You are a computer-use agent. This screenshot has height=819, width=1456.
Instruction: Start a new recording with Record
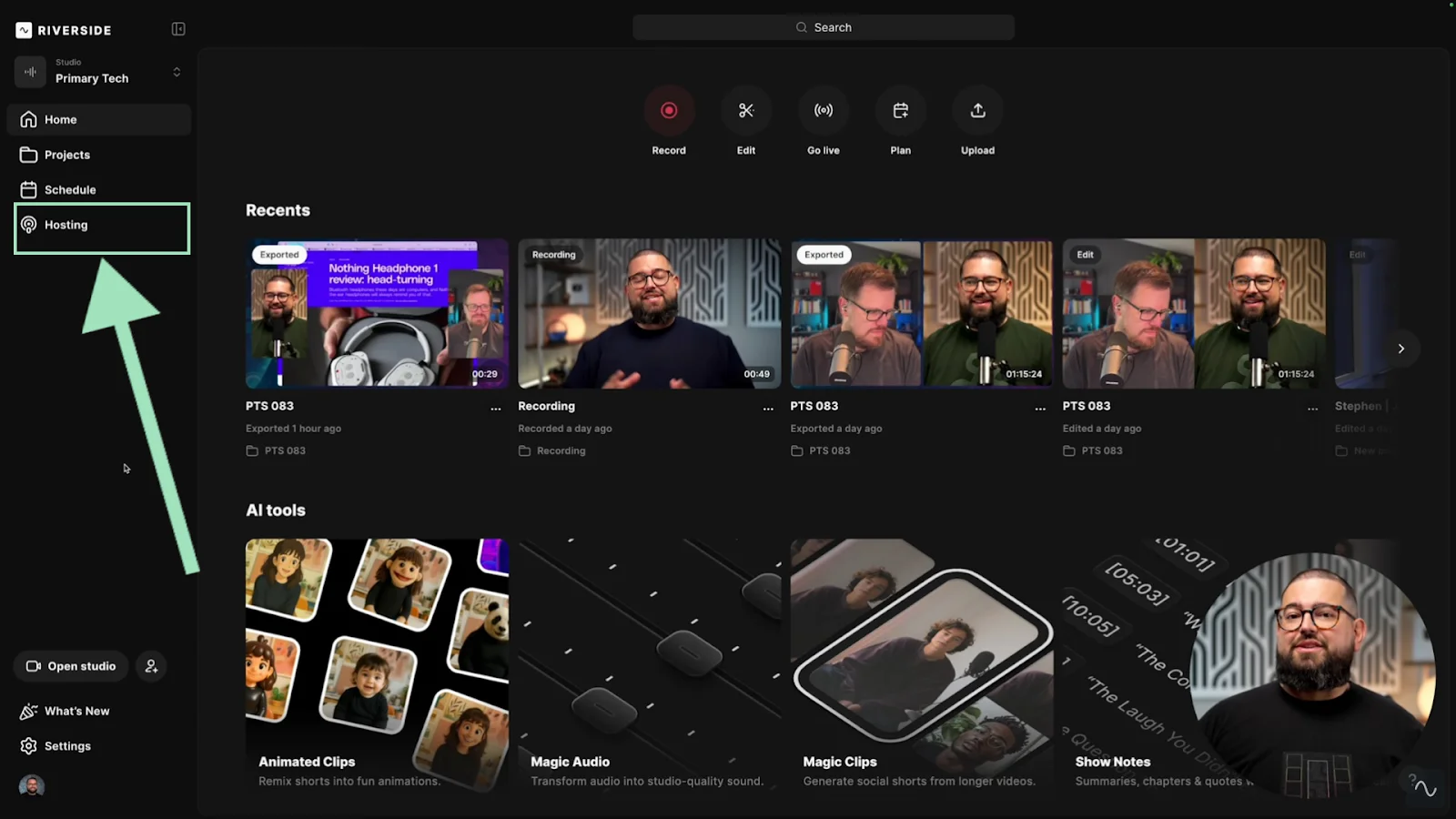point(669,110)
